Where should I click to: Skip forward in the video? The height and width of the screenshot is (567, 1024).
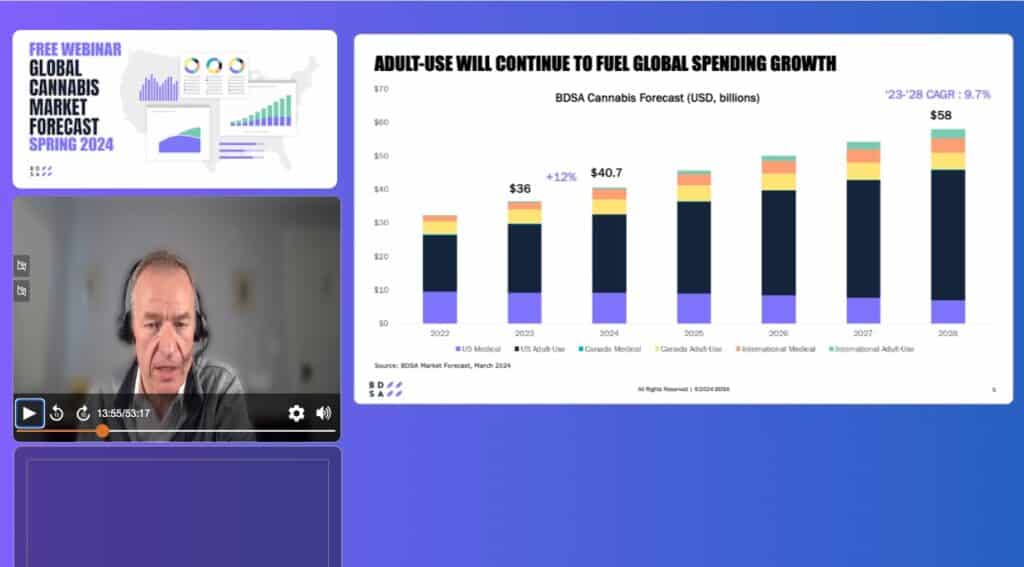pyautogui.click(x=83, y=413)
